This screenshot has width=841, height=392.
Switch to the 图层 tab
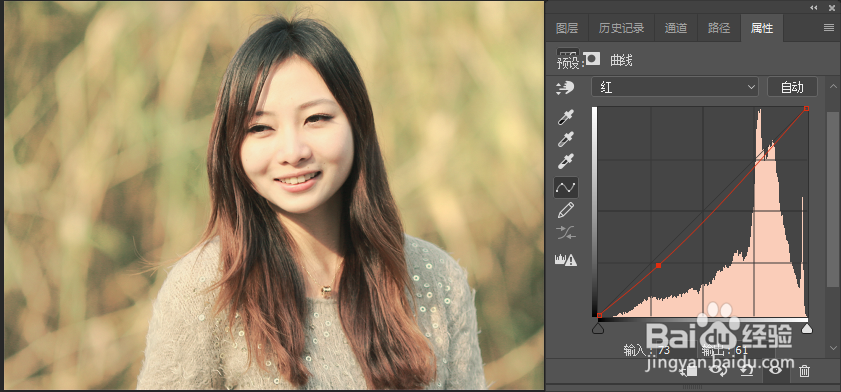click(567, 28)
